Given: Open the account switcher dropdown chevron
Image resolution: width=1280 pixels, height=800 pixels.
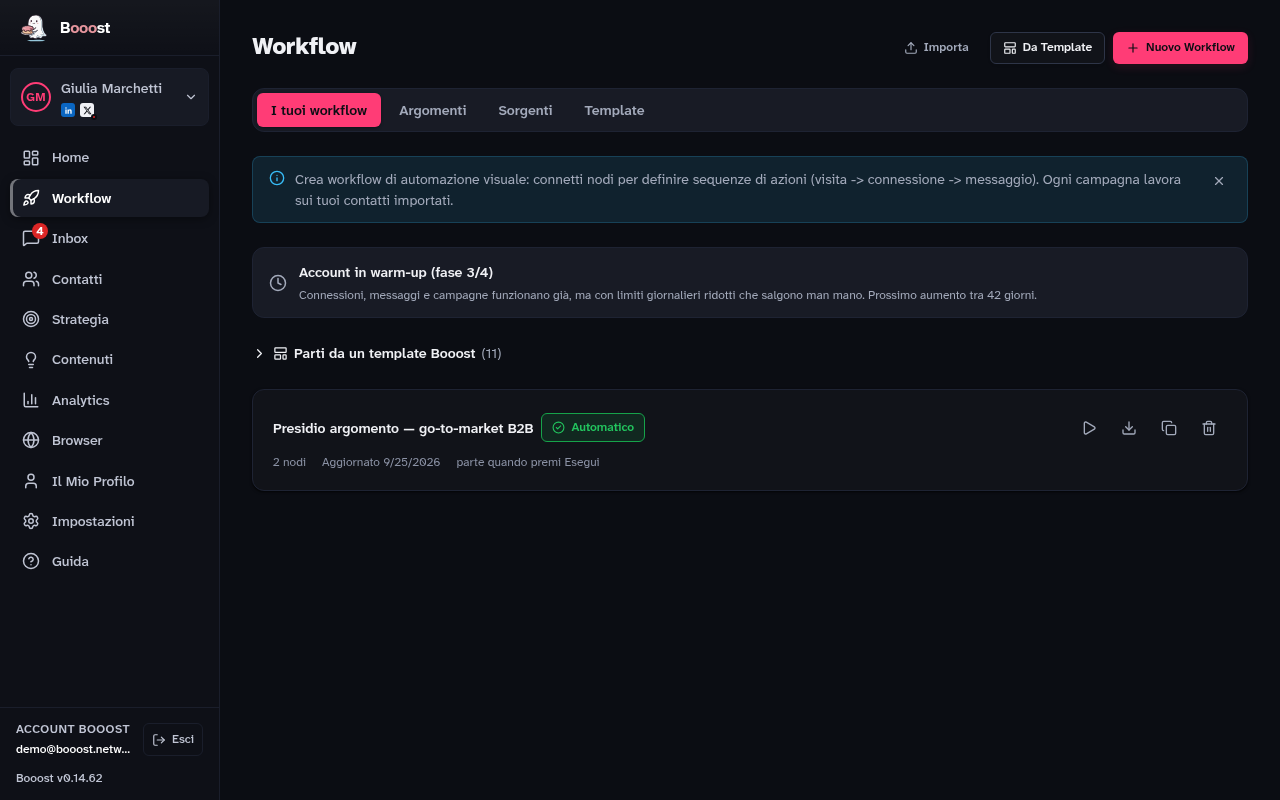Looking at the screenshot, I should tap(191, 97).
